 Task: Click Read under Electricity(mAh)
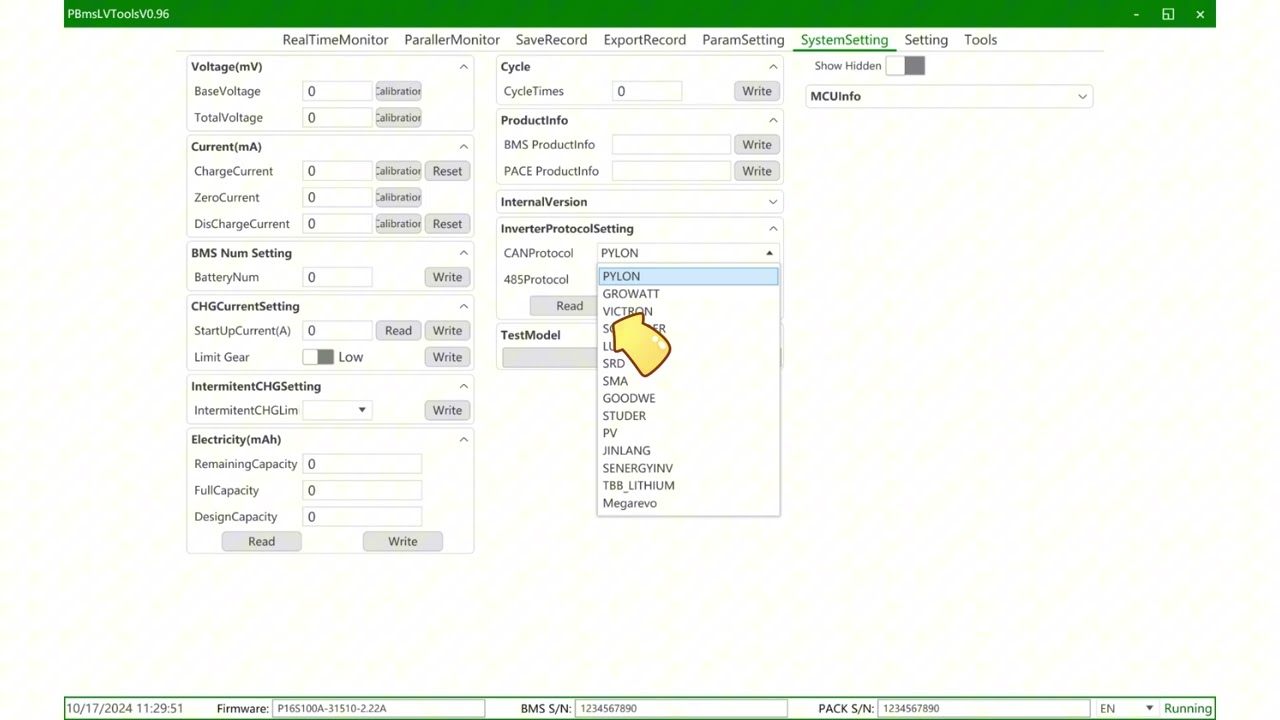tap(262, 541)
